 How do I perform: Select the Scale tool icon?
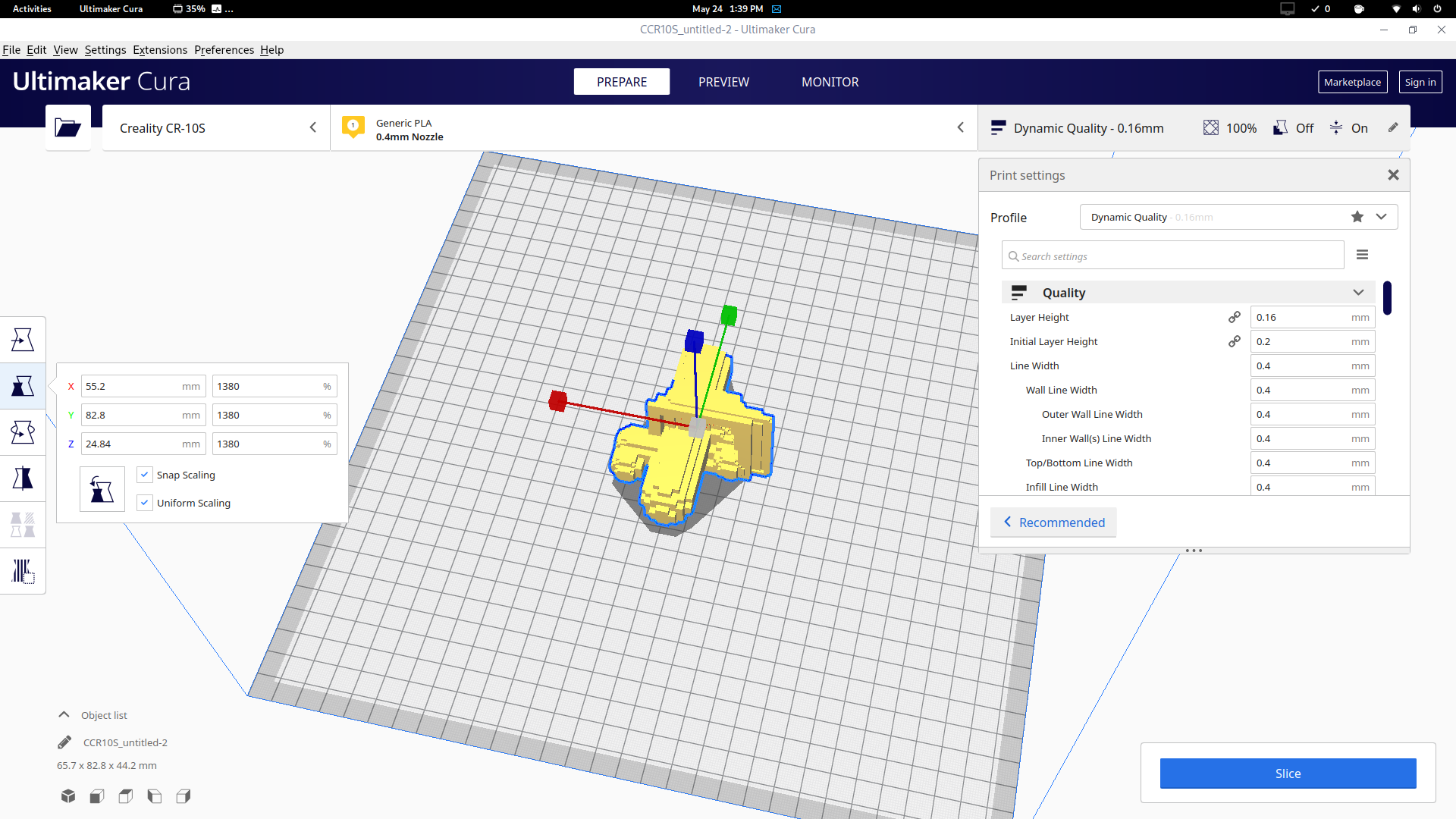(x=22, y=386)
